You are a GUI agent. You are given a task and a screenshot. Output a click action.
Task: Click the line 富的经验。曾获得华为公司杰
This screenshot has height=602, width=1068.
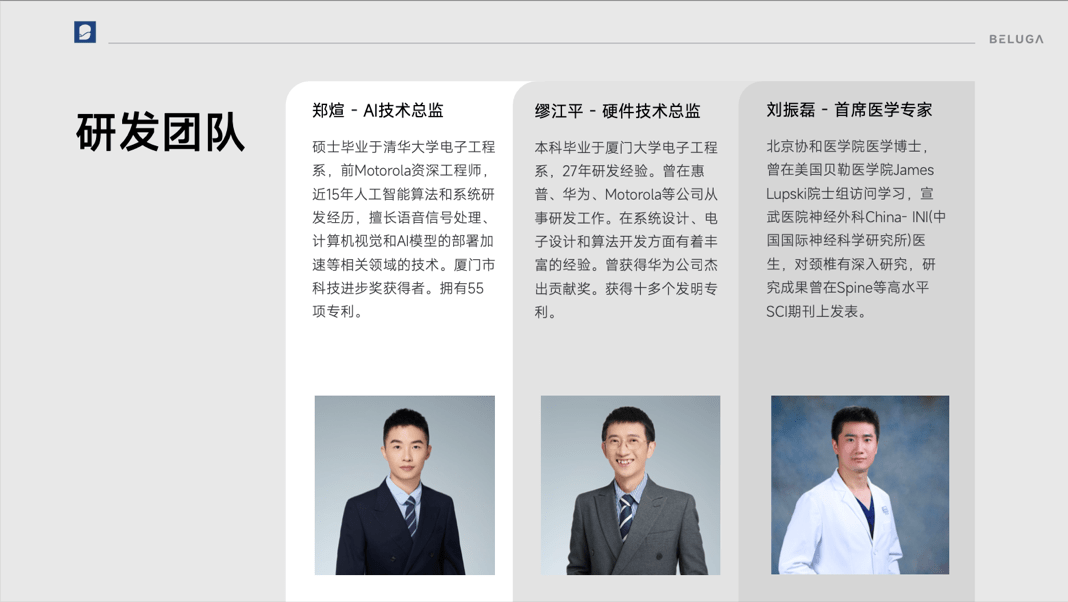[626, 265]
